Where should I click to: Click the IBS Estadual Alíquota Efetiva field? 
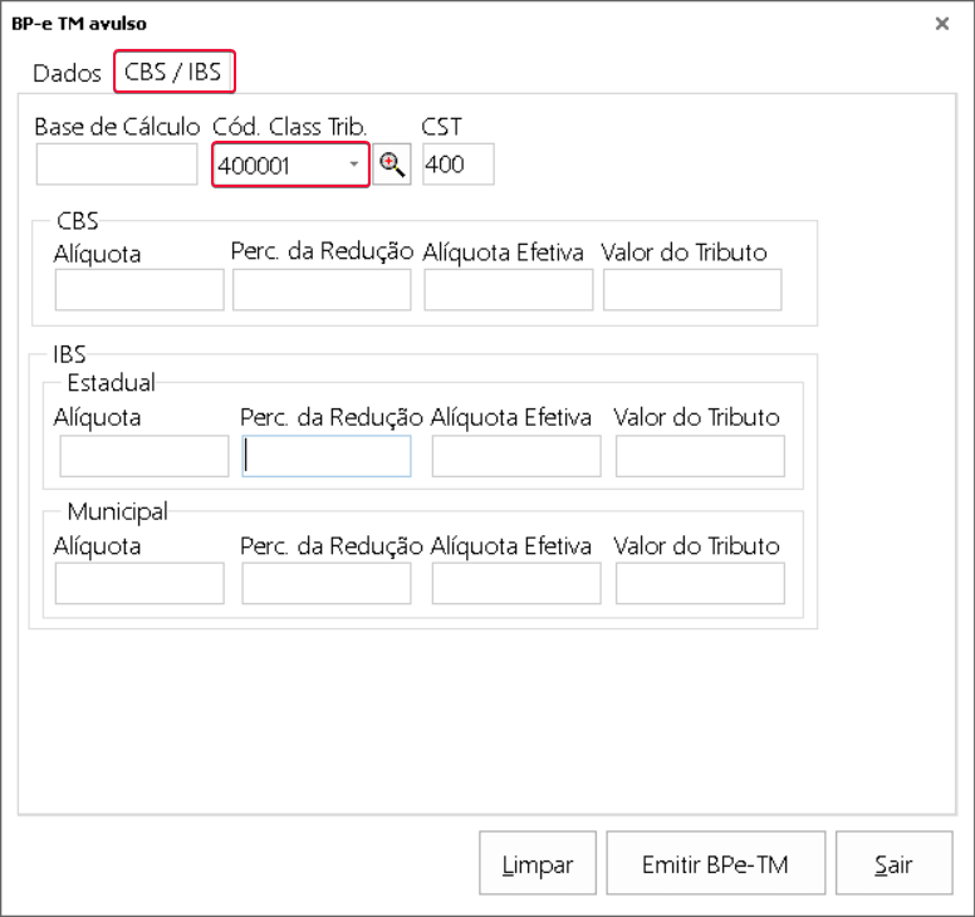click(517, 456)
